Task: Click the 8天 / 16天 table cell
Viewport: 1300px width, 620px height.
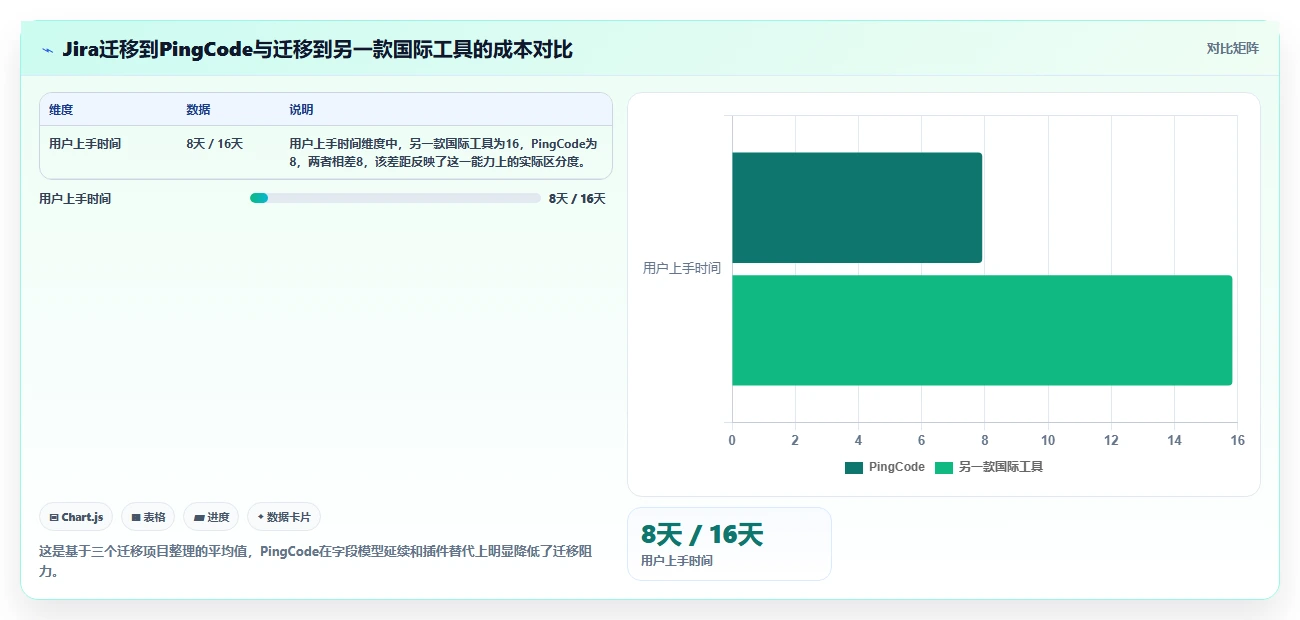Action: (214, 144)
